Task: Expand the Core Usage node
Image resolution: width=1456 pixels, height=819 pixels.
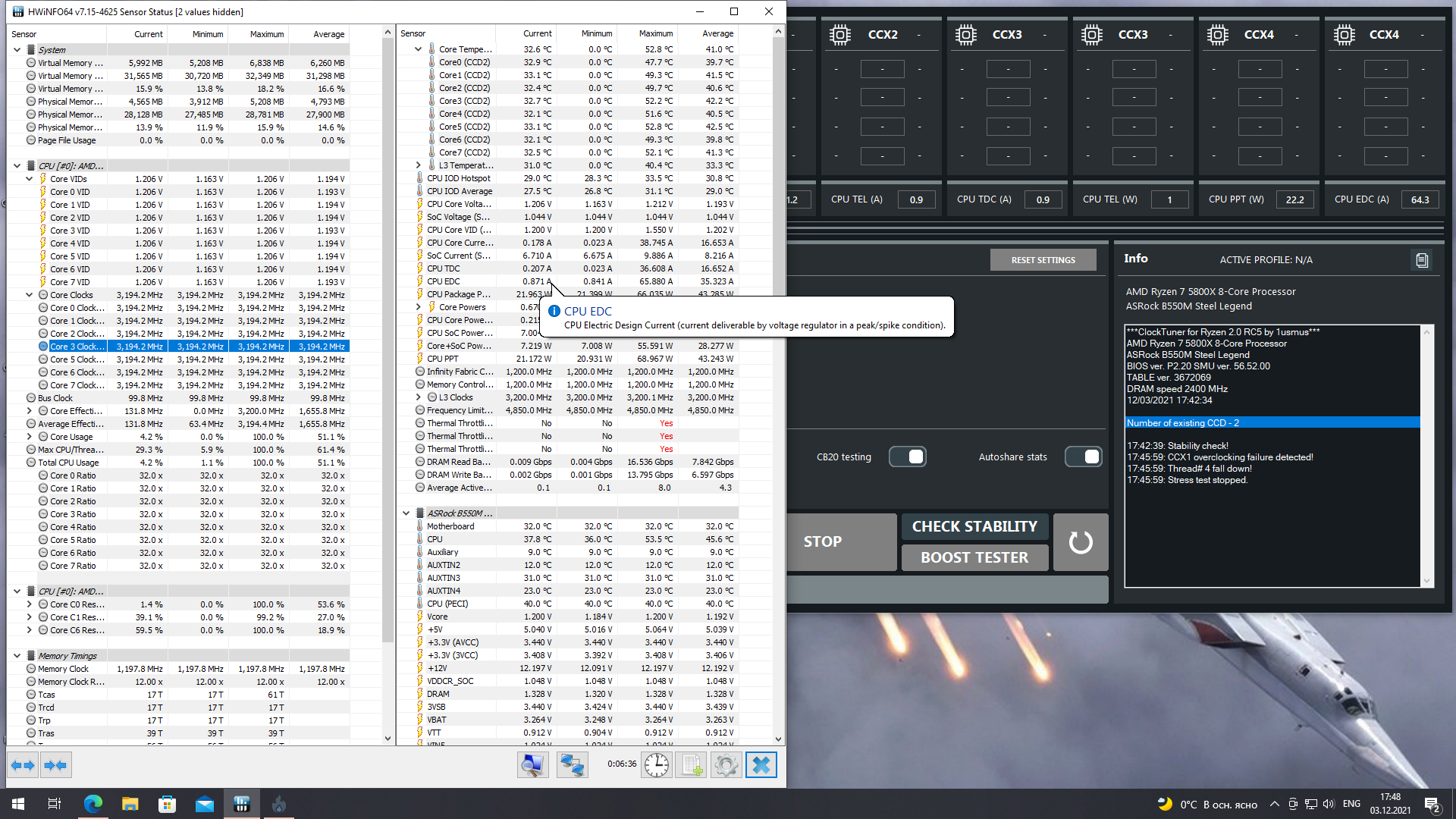Action: [30, 437]
